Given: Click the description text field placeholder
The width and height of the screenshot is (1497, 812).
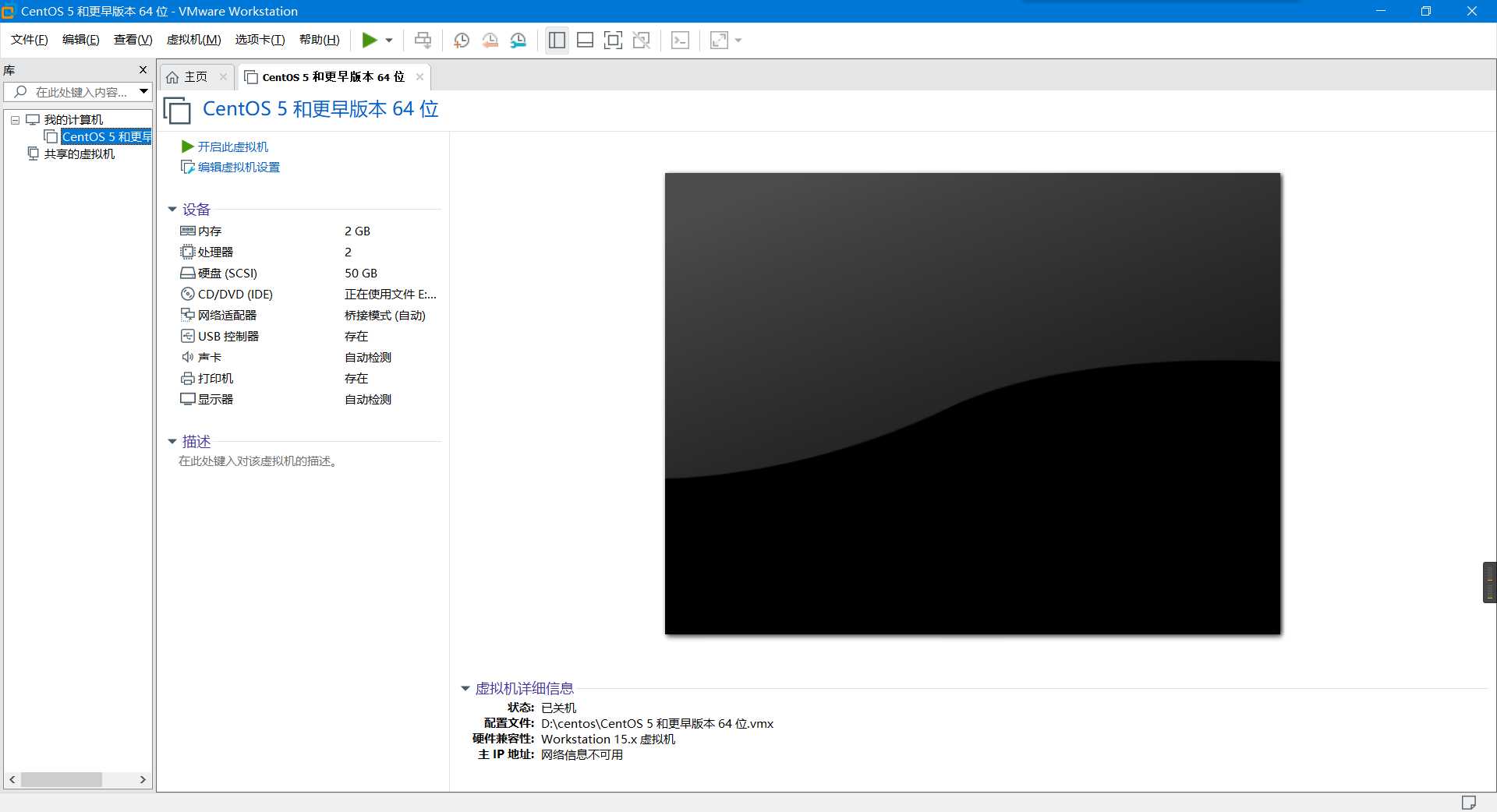Looking at the screenshot, I should click(x=257, y=461).
